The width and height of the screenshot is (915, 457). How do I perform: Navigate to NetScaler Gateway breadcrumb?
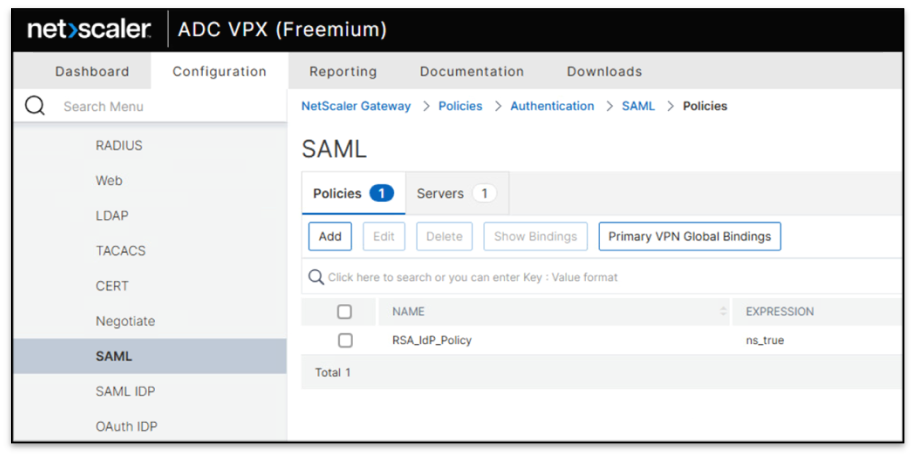coord(356,106)
